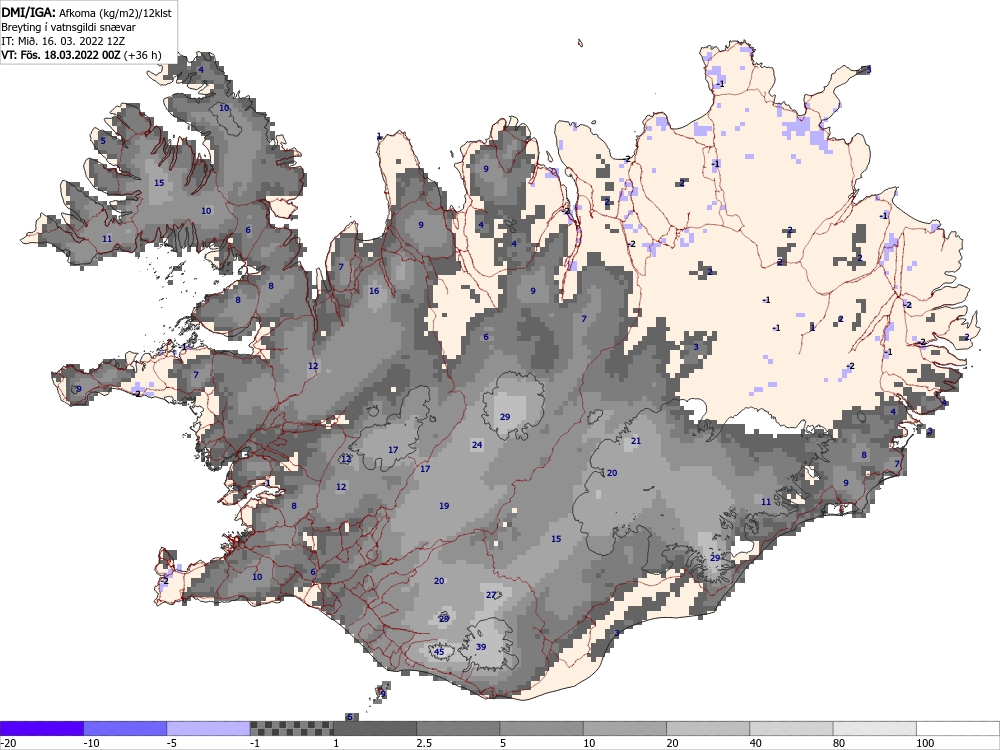
Task: Click the '80' legend scale label
Action: coord(839,743)
